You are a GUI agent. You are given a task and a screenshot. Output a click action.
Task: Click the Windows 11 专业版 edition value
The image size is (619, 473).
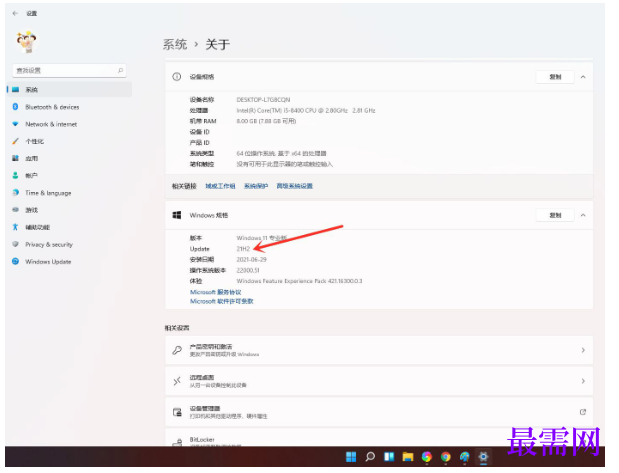point(262,238)
